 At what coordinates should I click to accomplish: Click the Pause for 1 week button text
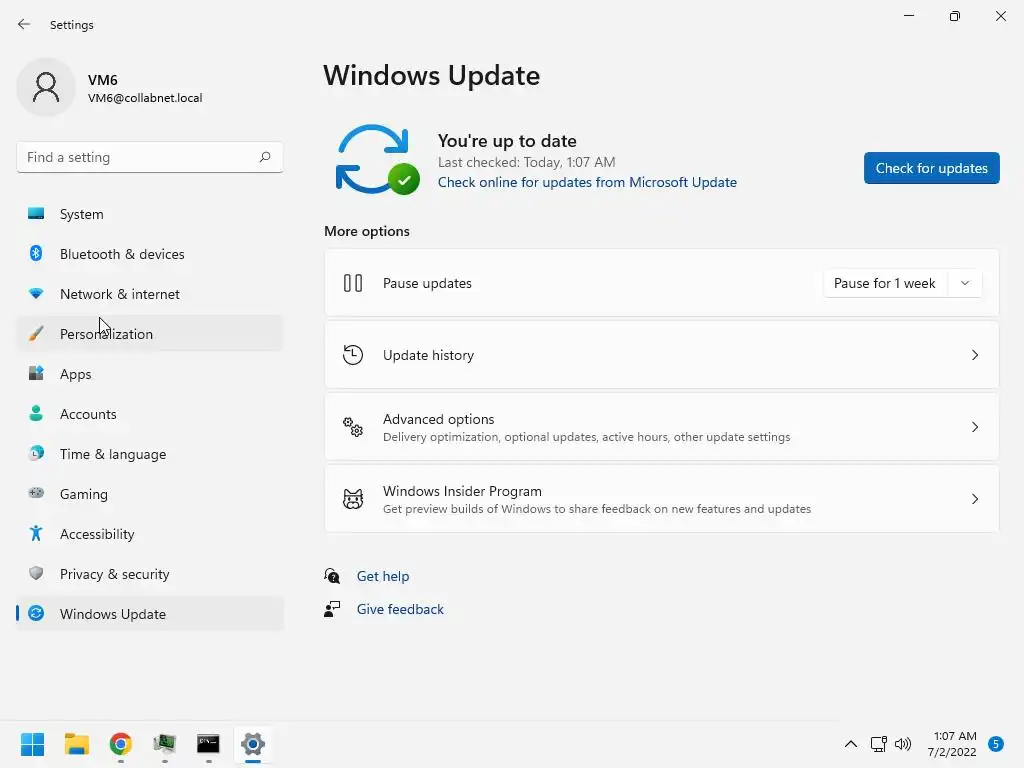coord(884,283)
